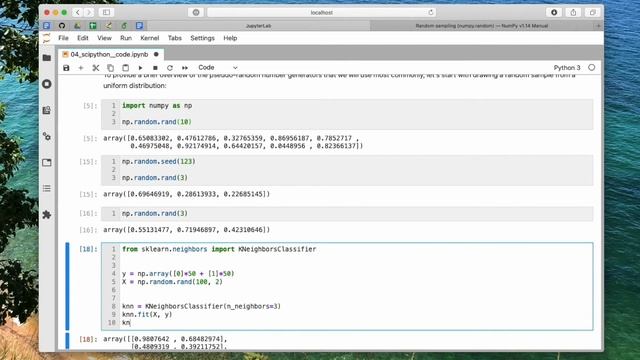Open the Run menu
Viewport: 640px width, 360px height.
126,38
